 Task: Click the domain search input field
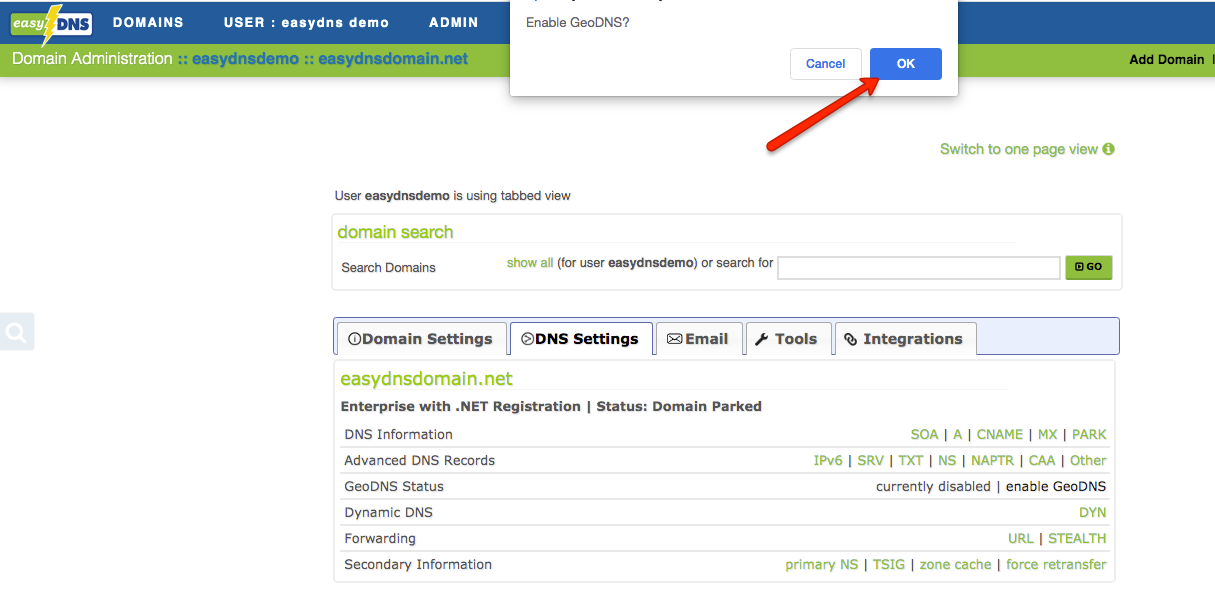(x=918, y=267)
